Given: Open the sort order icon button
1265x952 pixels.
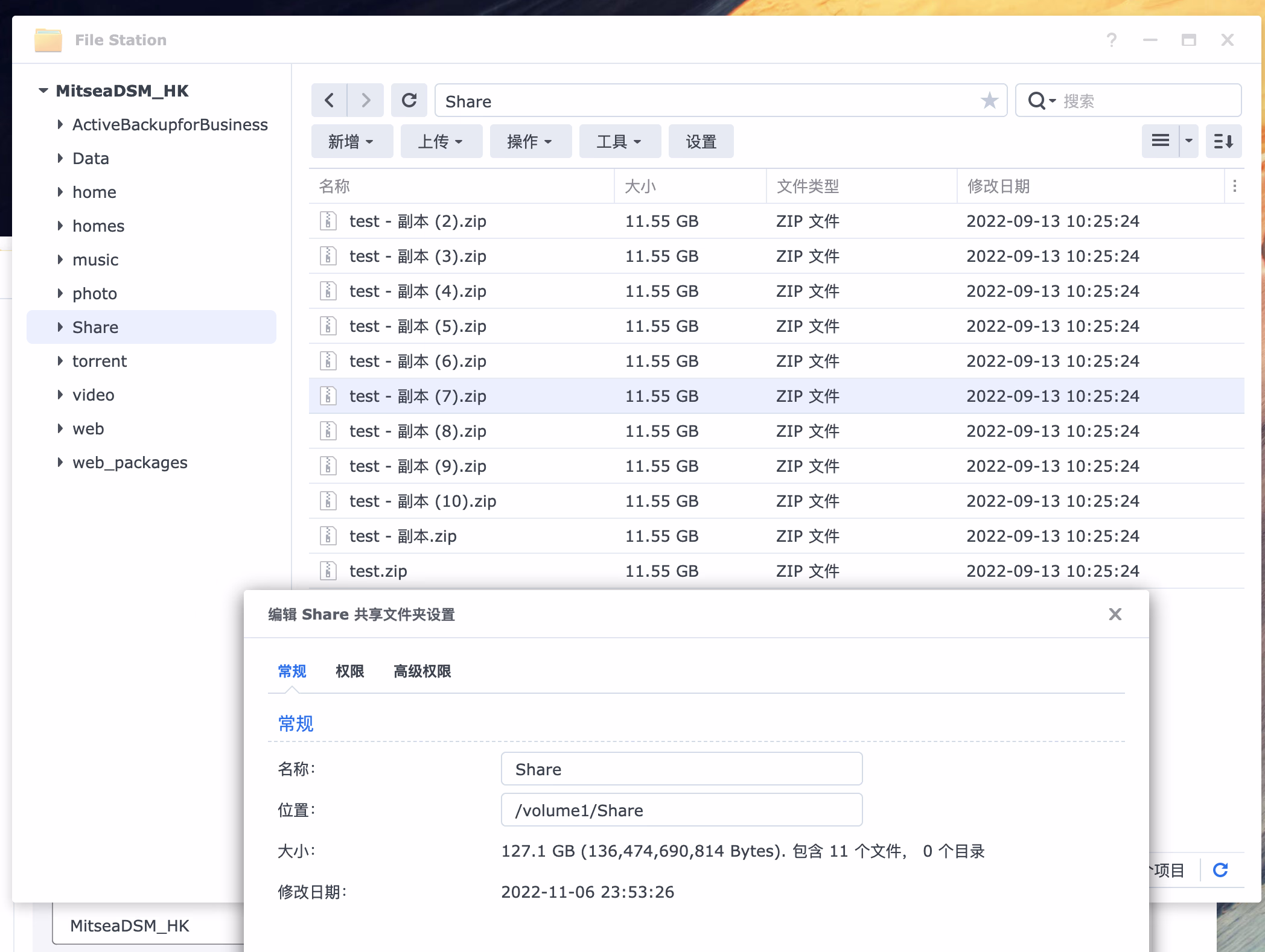Looking at the screenshot, I should pos(1223,141).
